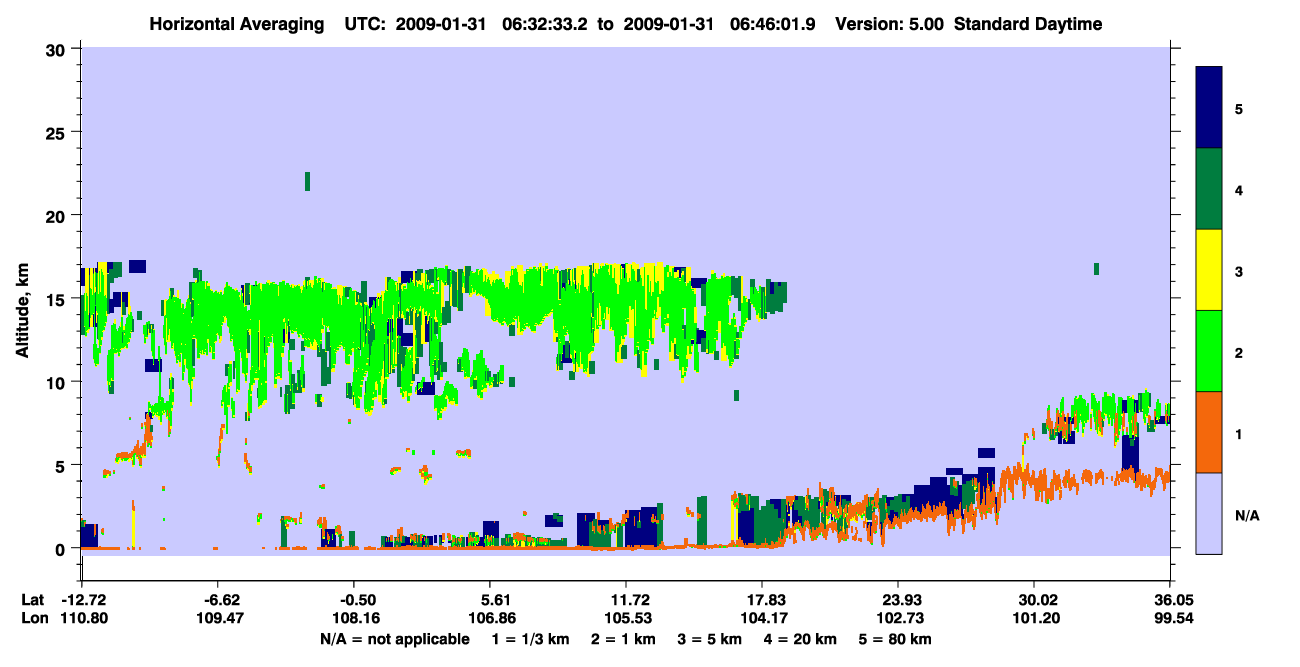The height and width of the screenshot is (667, 1300).
Task: Click the longitude value '105.53'
Action: tap(626, 618)
